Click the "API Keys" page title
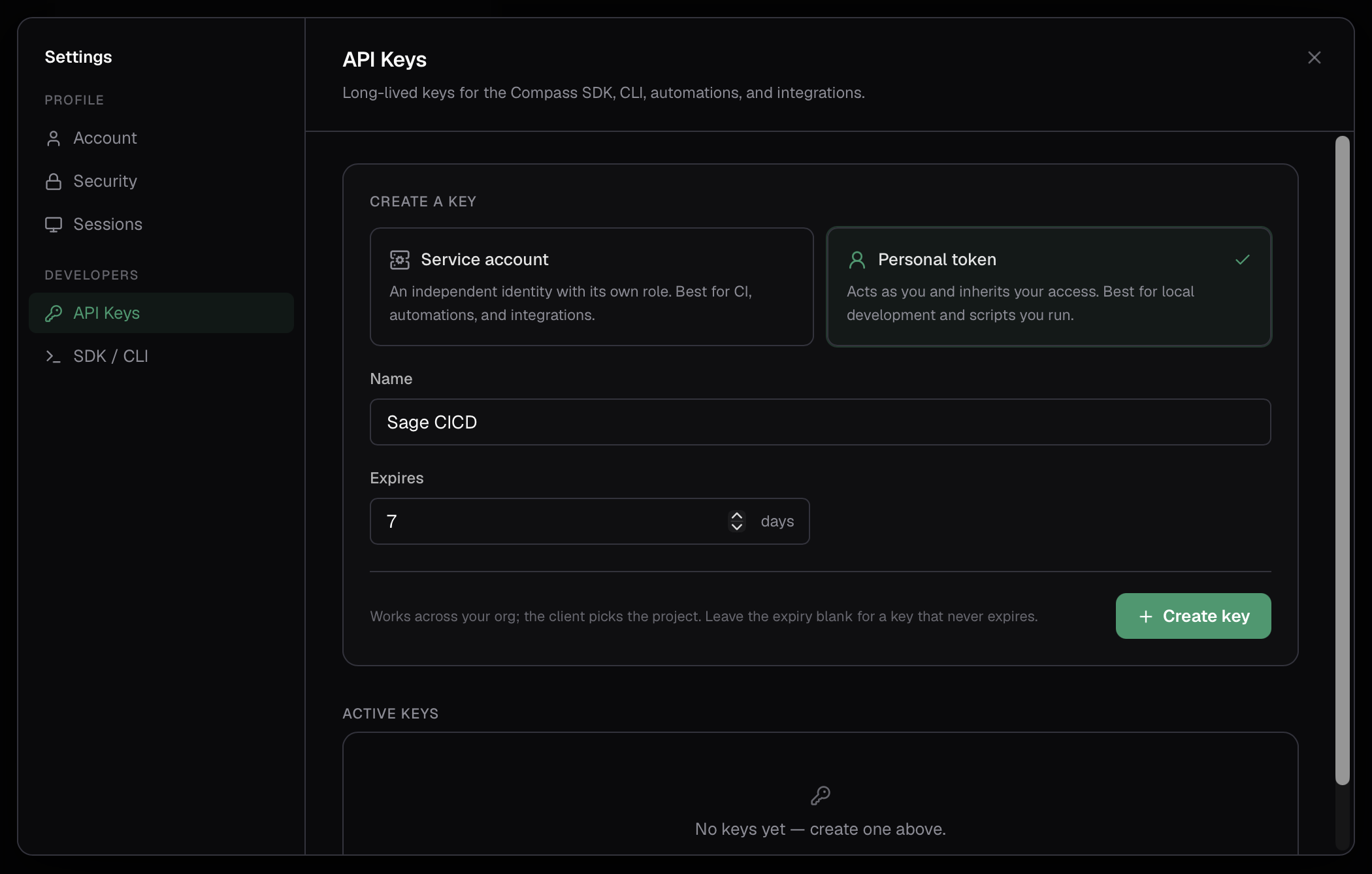1372x874 pixels. pyautogui.click(x=385, y=59)
